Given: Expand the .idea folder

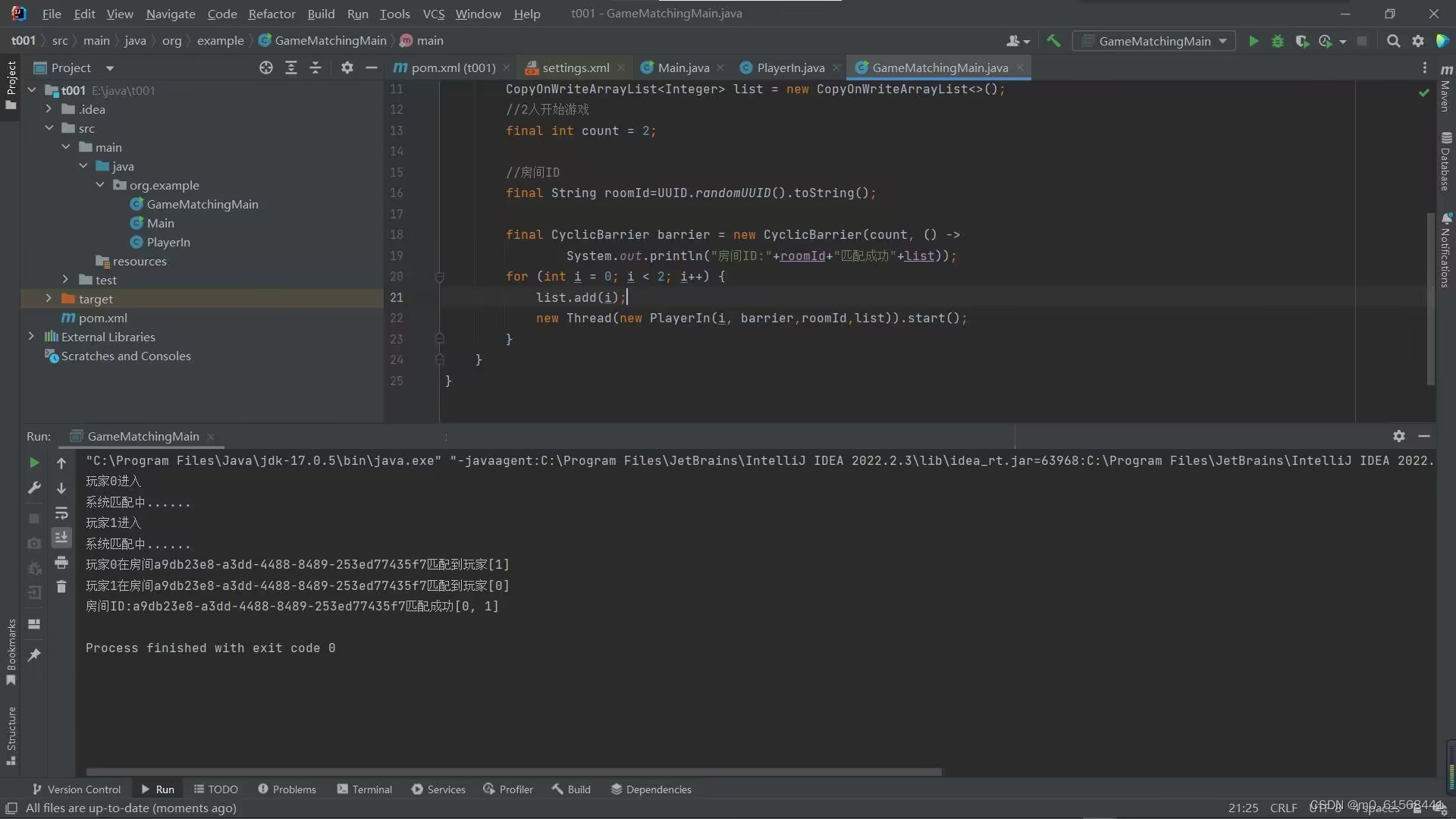Looking at the screenshot, I should [x=49, y=109].
